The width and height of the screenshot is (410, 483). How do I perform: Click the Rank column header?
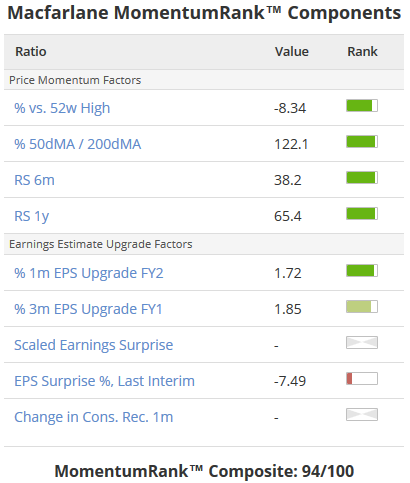[x=362, y=52]
